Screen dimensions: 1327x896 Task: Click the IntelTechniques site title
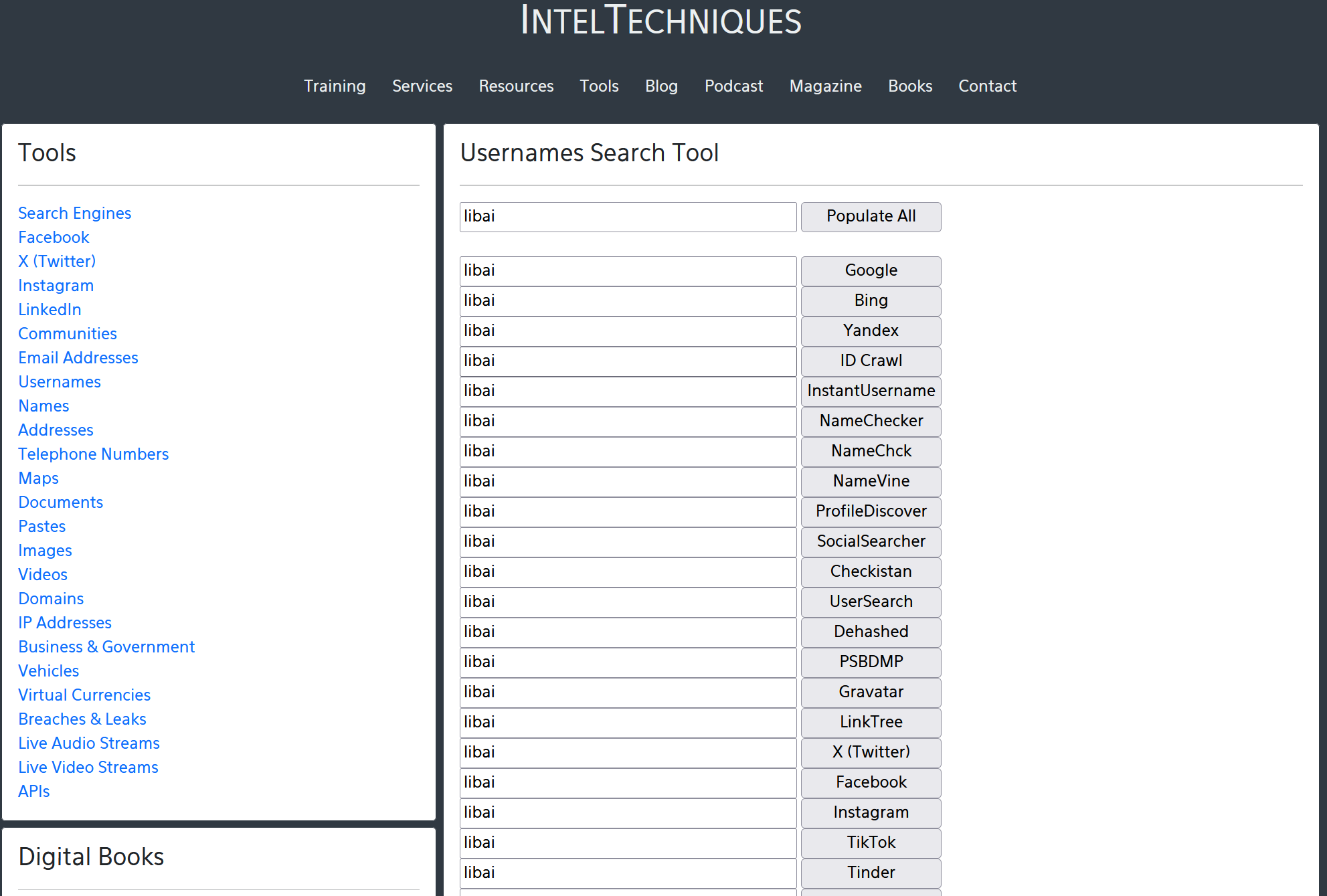(x=661, y=20)
